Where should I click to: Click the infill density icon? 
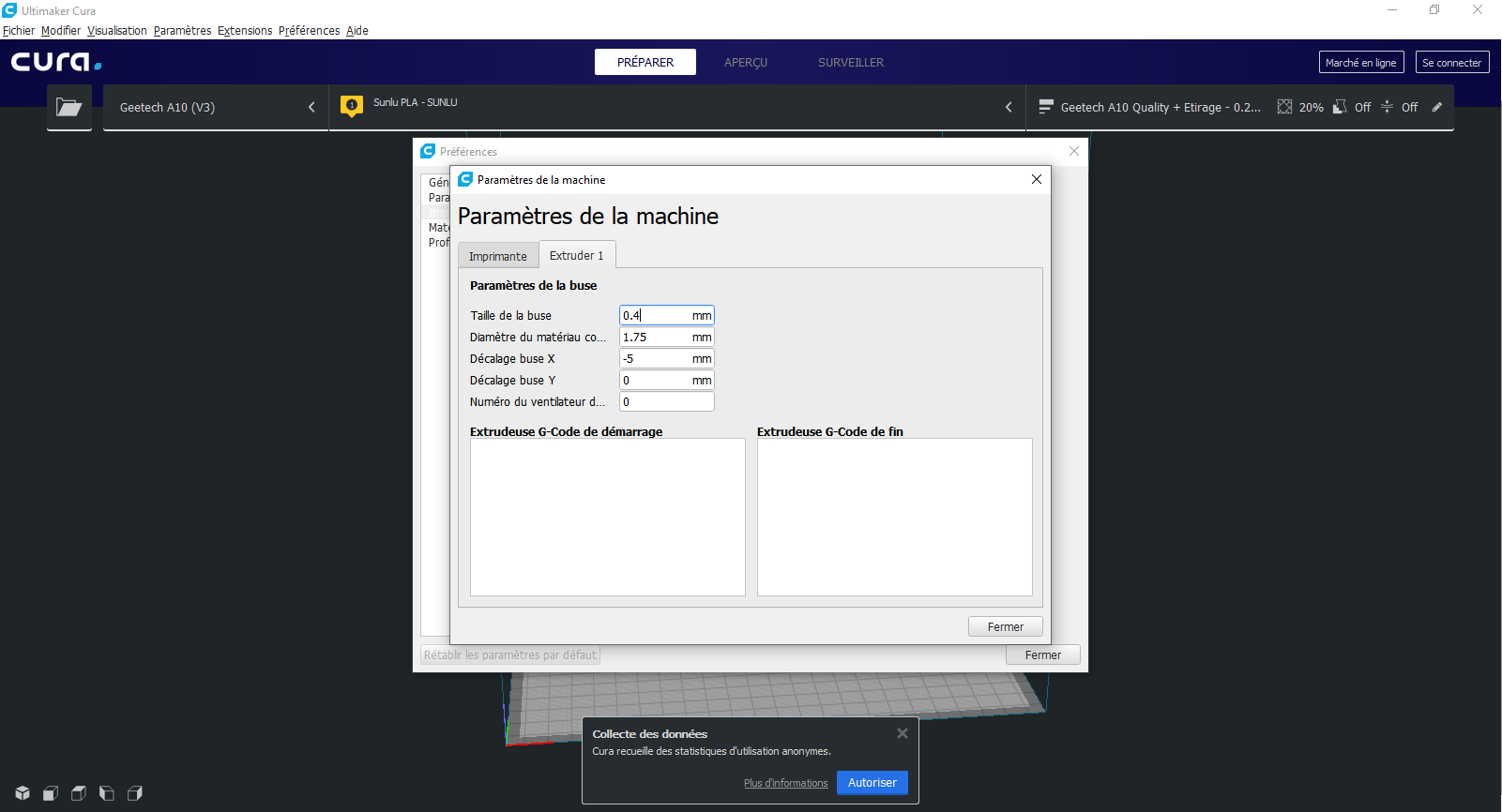coord(1284,107)
